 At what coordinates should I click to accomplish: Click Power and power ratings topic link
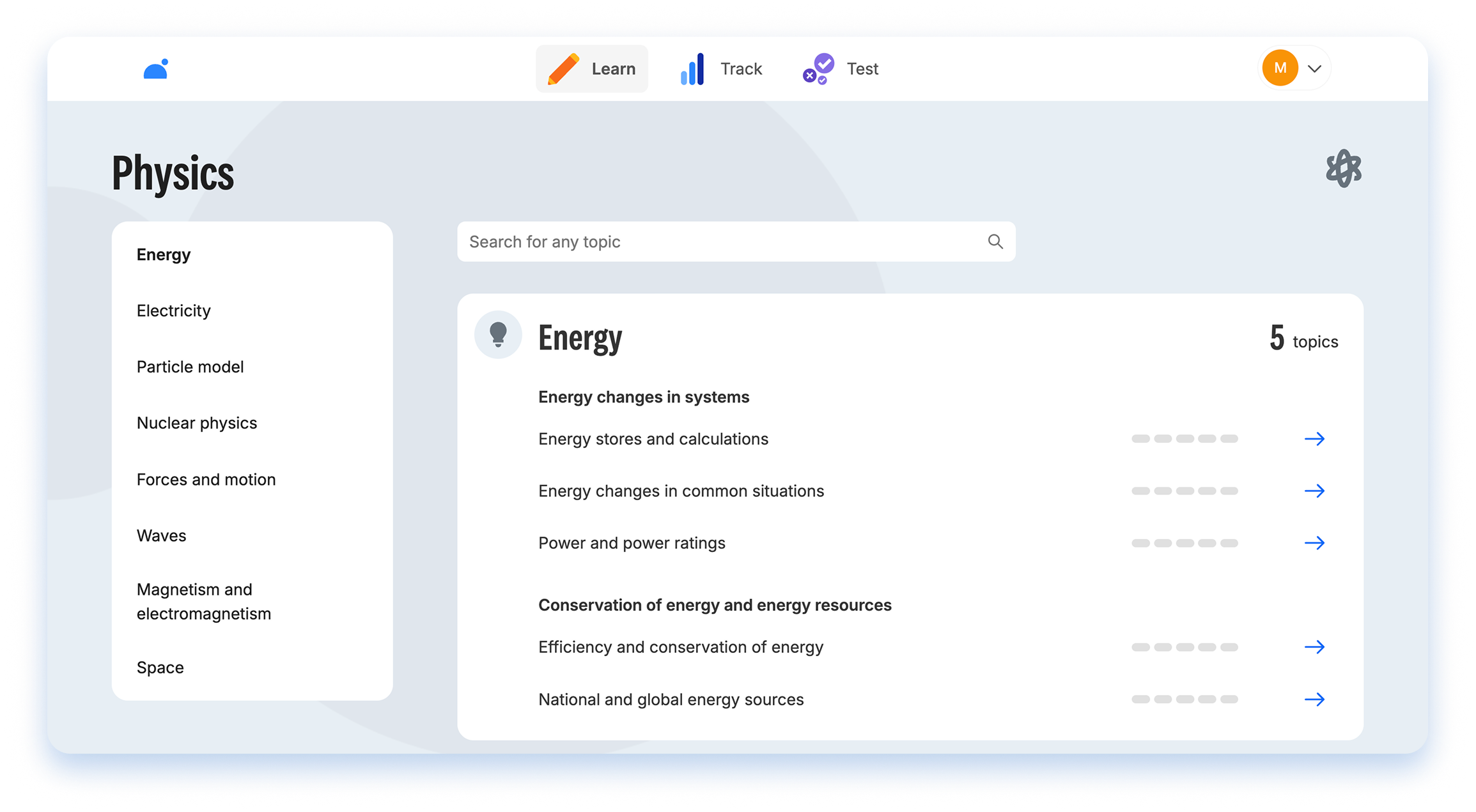pyautogui.click(x=632, y=543)
